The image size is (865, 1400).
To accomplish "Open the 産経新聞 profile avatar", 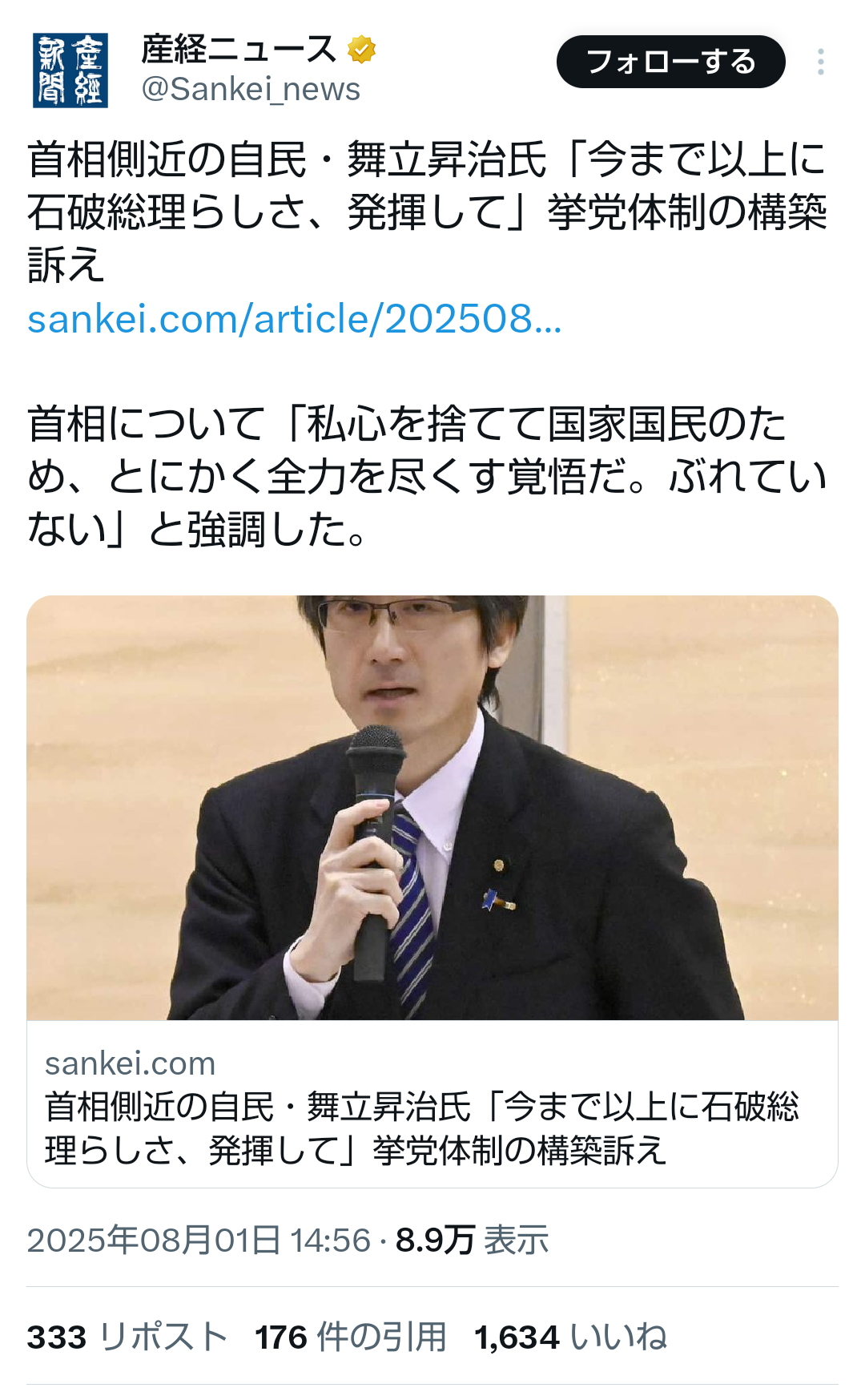I will coord(70,71).
